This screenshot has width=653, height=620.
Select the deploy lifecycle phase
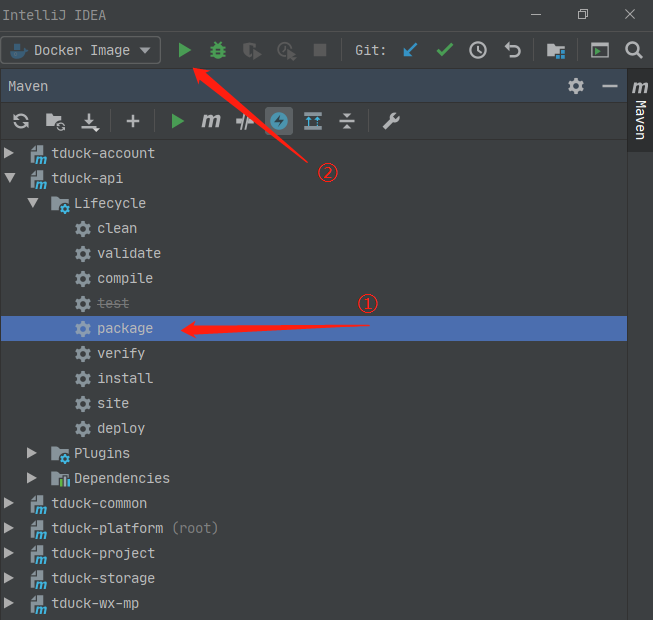point(121,428)
